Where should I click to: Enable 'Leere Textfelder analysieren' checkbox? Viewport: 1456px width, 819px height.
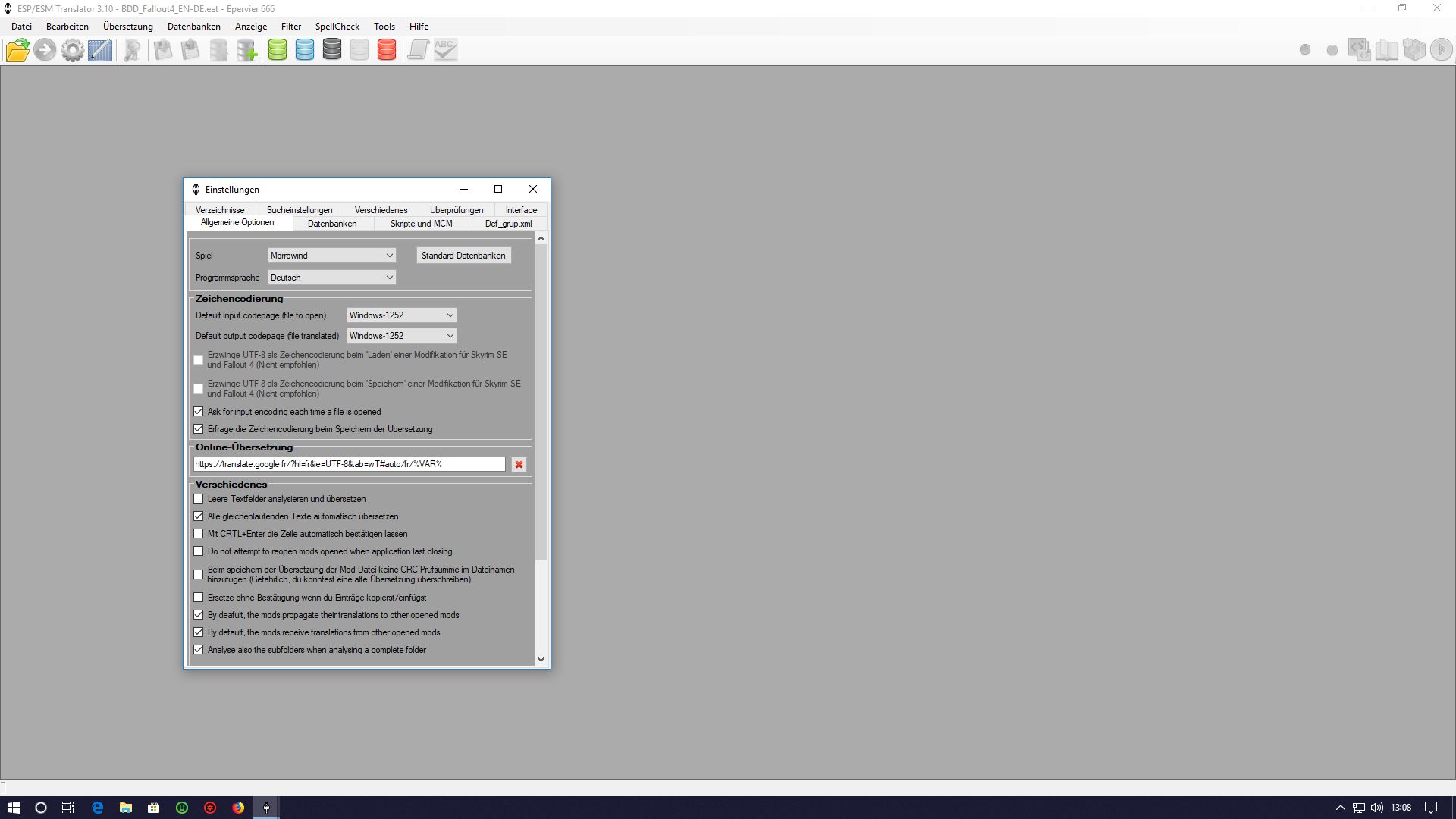199,499
